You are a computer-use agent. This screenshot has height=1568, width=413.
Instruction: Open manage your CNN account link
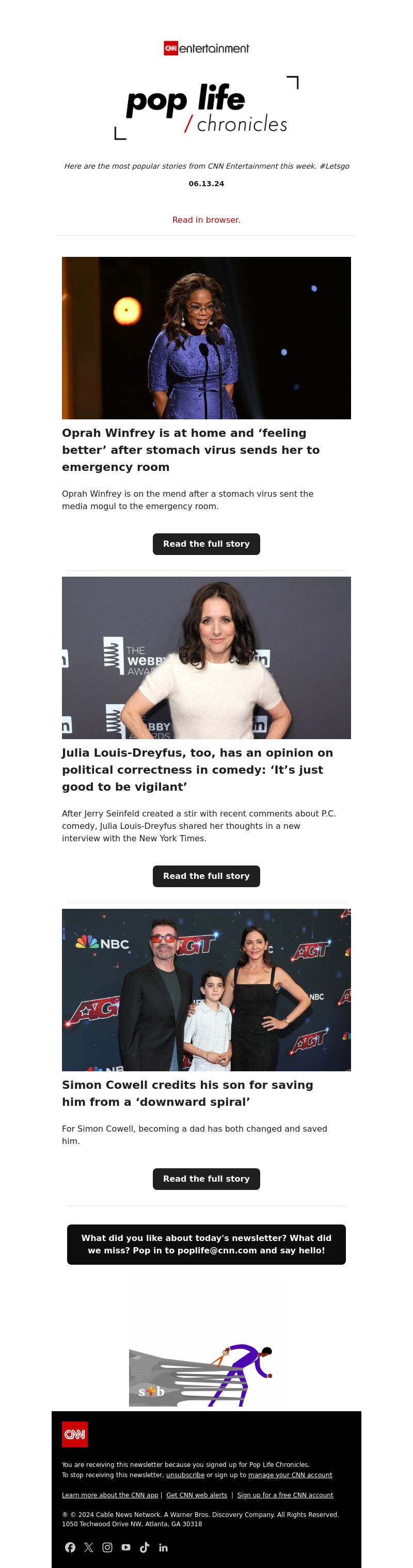pyautogui.click(x=290, y=1475)
